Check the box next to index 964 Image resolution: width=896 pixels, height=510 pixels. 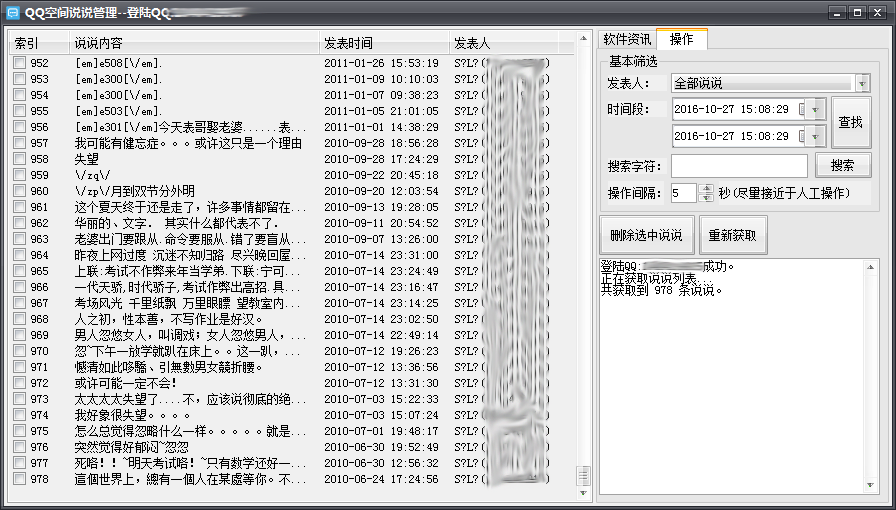tap(20, 255)
